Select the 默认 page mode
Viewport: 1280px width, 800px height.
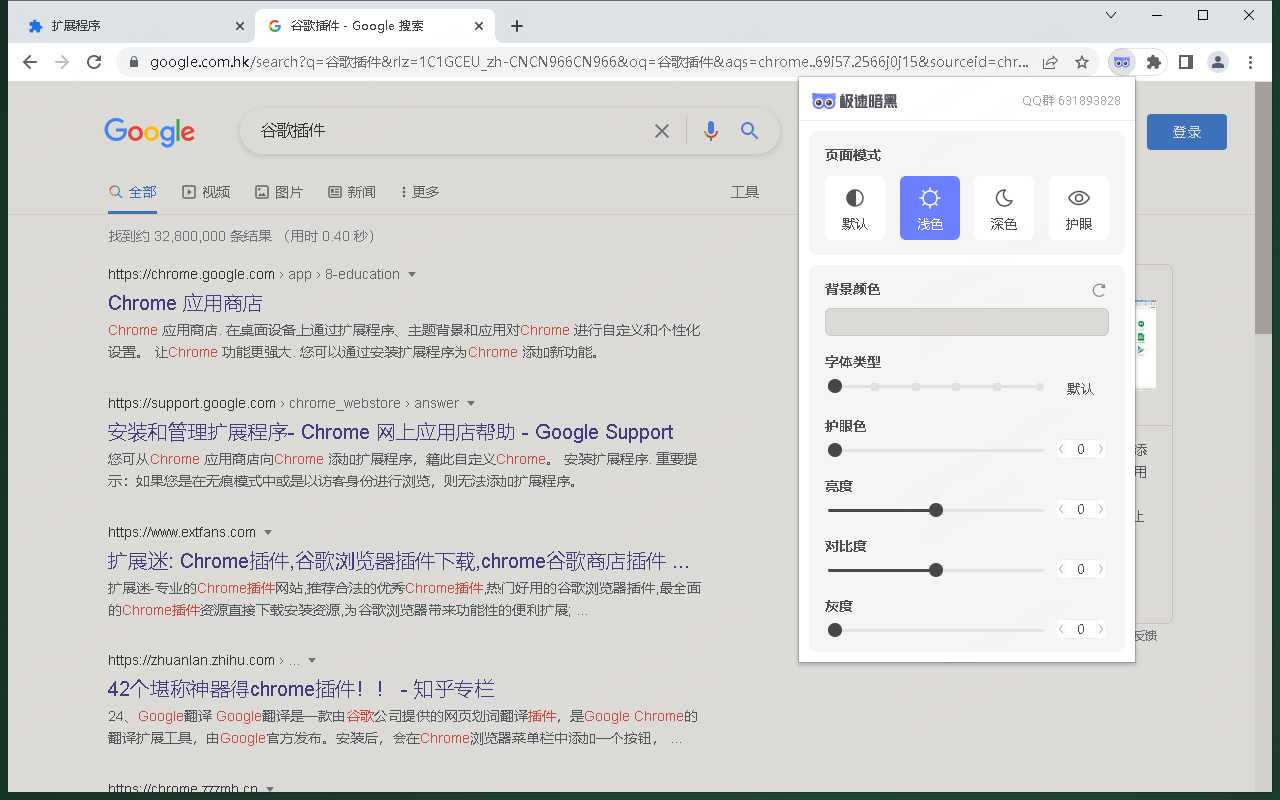(855, 208)
